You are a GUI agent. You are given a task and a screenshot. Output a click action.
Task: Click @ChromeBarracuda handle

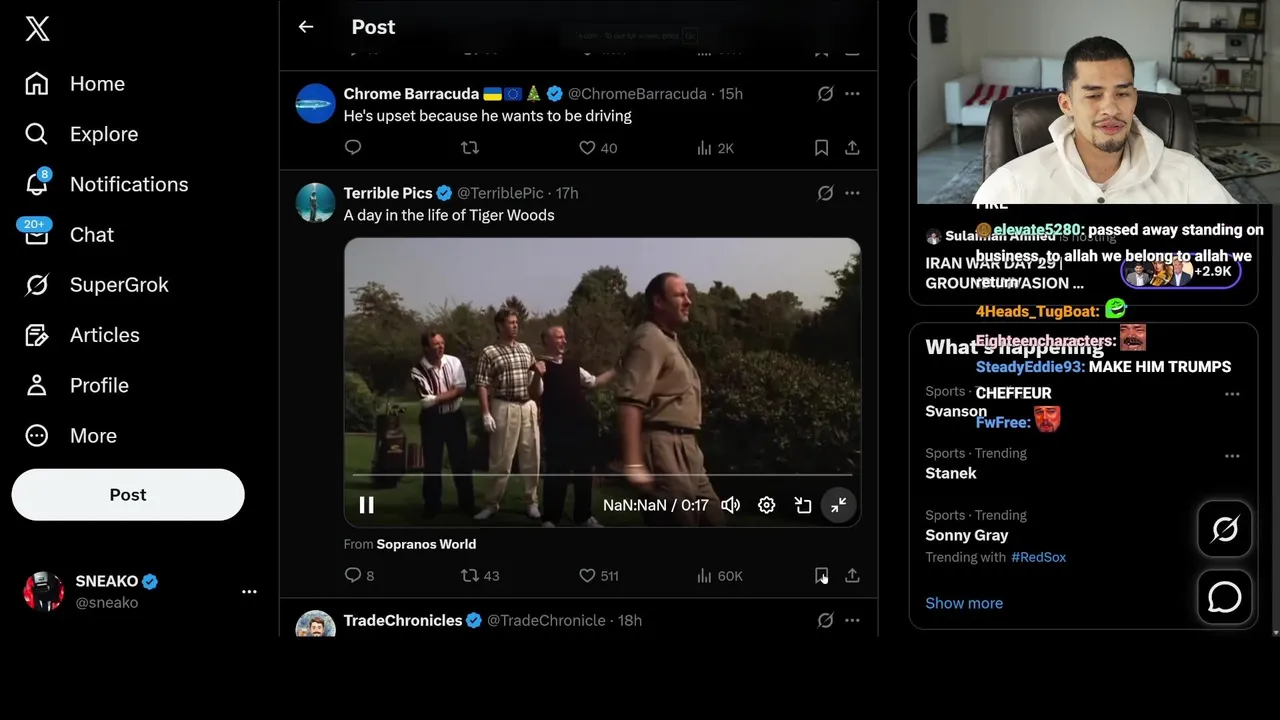tap(637, 94)
